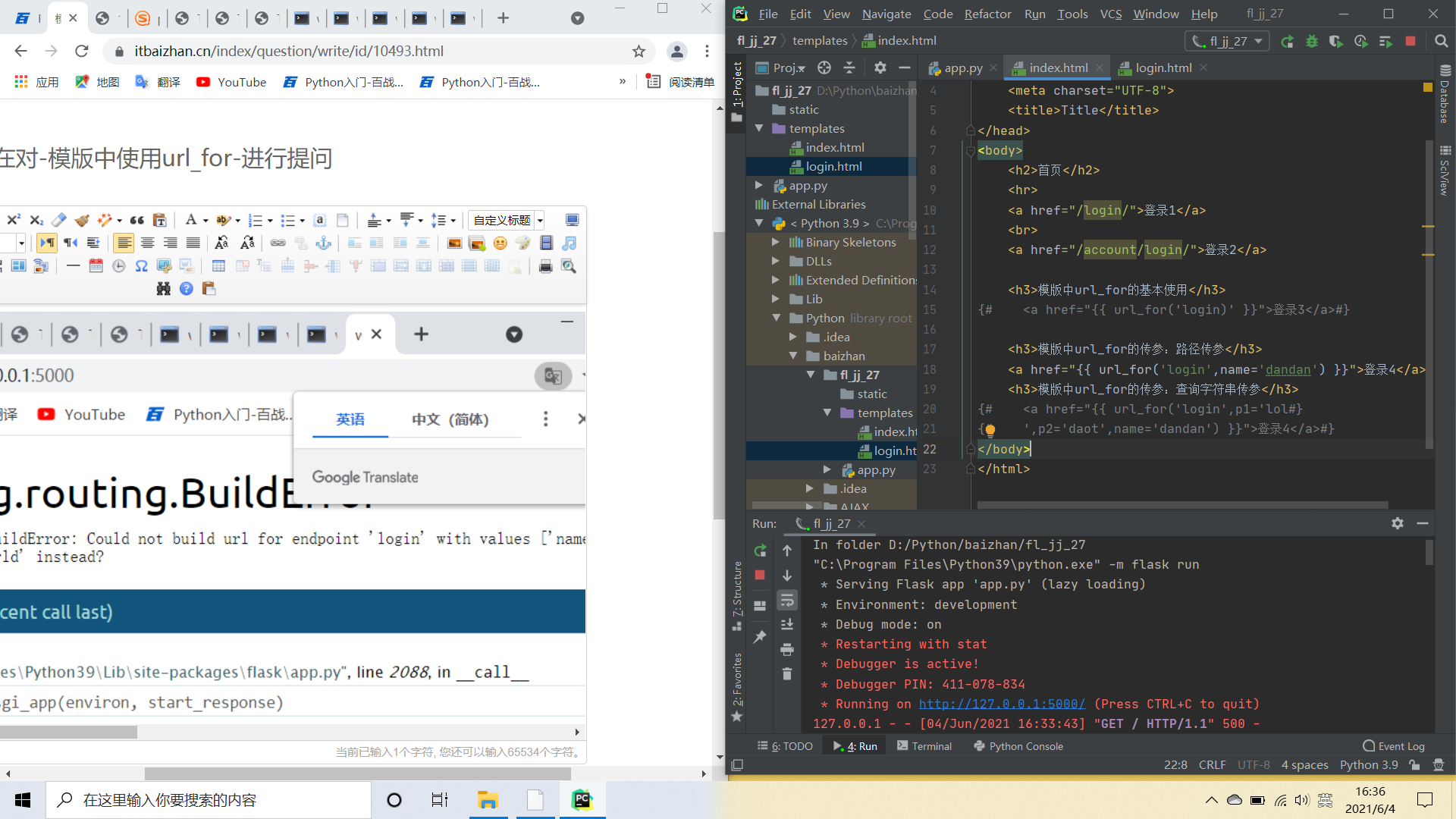The height and width of the screenshot is (819, 1456).
Task: Insert a video using the film icon
Action: pyautogui.click(x=546, y=243)
